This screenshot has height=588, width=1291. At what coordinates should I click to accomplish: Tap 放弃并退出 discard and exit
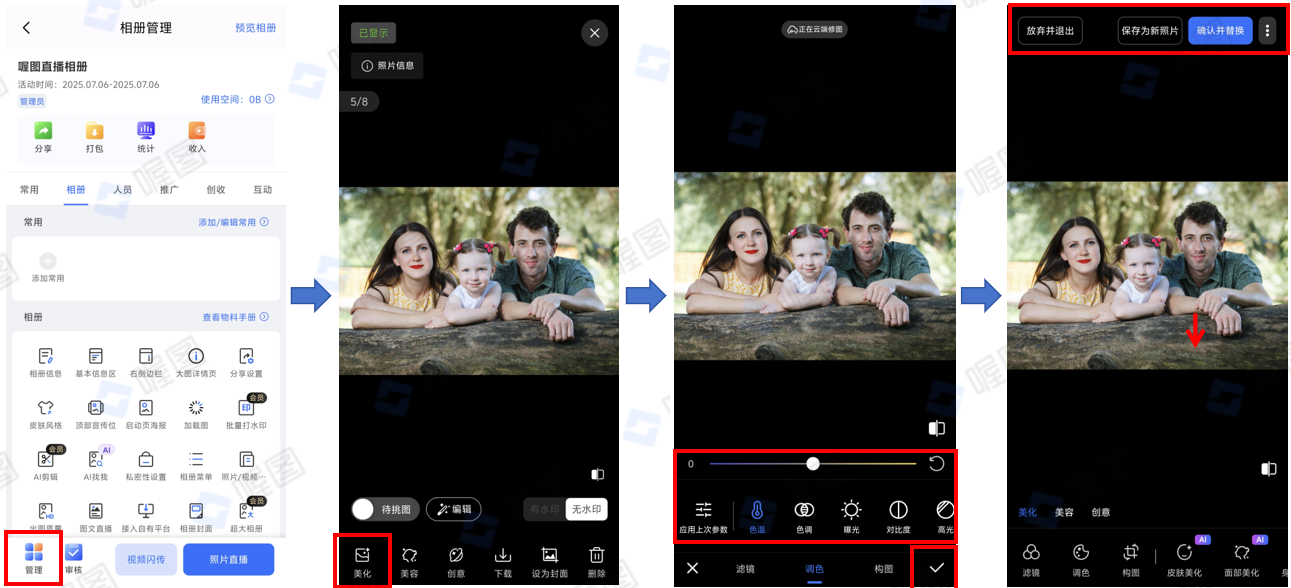tap(1050, 31)
